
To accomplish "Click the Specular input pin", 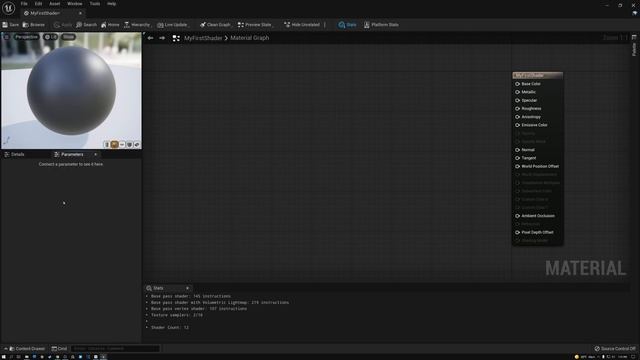I will tap(518, 100).
